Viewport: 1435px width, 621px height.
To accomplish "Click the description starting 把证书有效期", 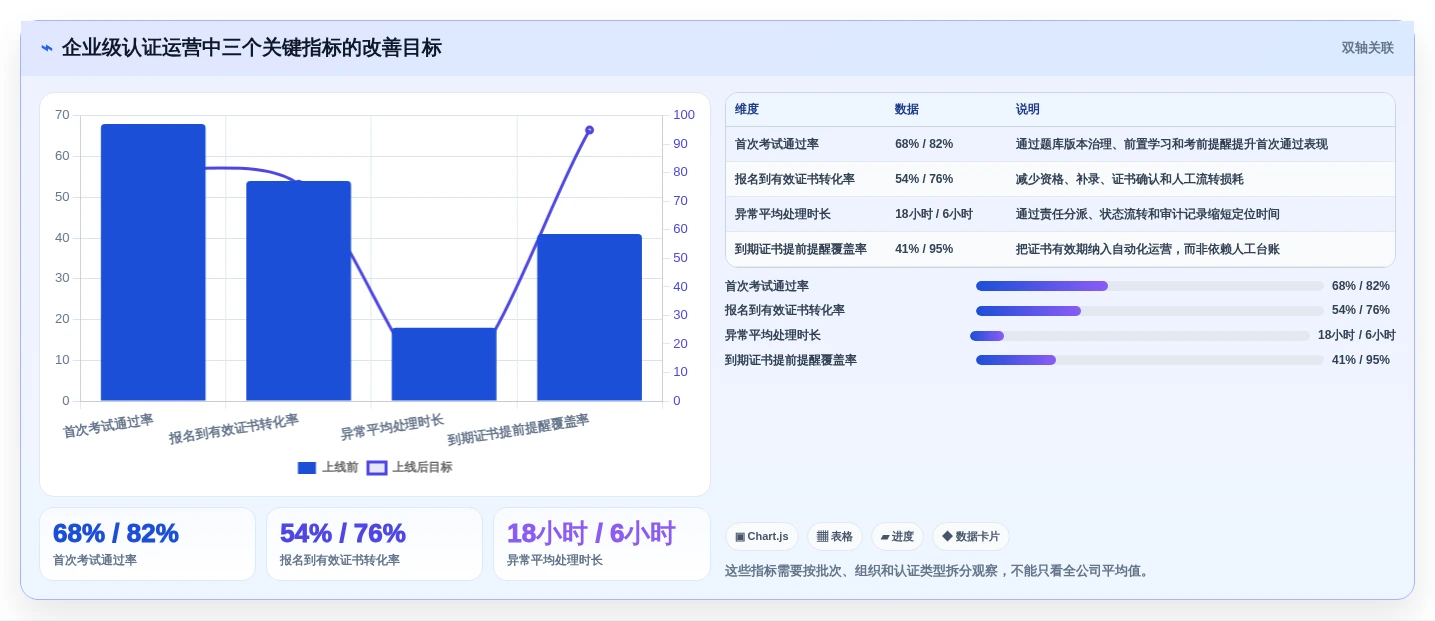I will point(1148,249).
